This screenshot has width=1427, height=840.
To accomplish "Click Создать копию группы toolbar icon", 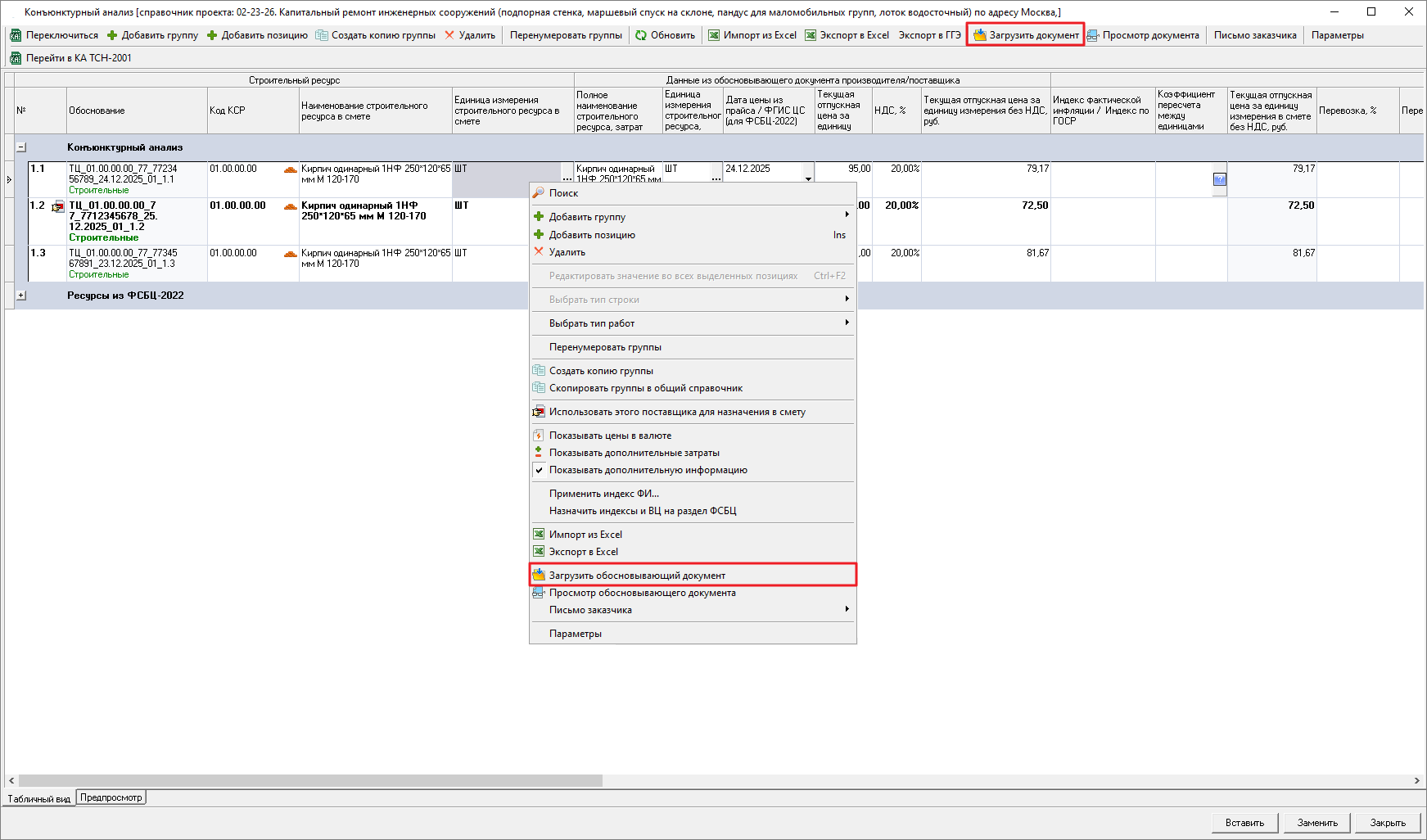I will pos(322,35).
